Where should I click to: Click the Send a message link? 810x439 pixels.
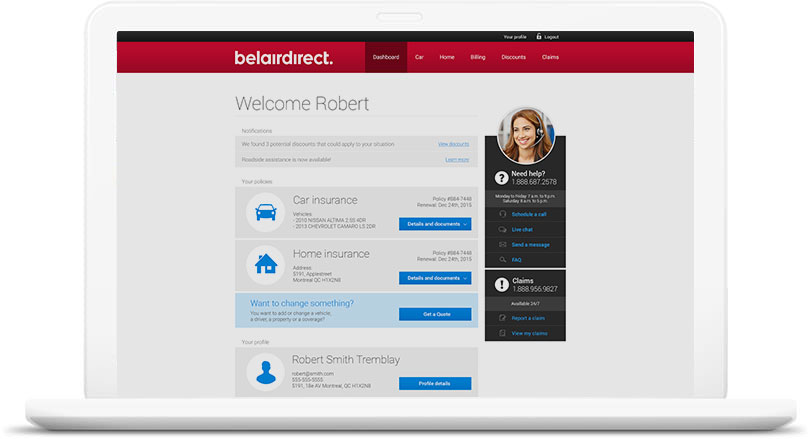click(x=531, y=245)
